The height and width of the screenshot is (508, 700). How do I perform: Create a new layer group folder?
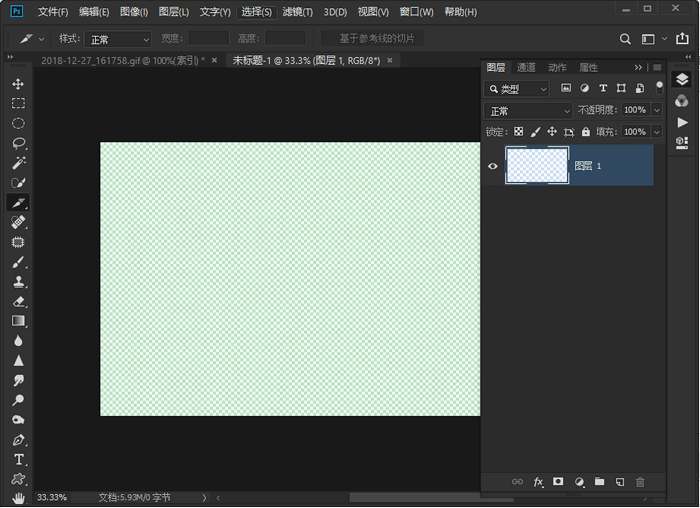click(x=600, y=482)
